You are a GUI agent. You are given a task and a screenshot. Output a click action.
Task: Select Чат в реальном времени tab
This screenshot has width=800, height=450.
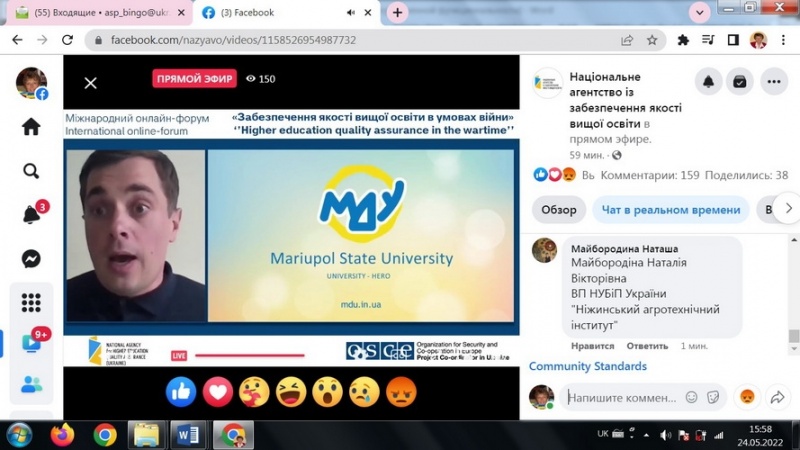click(x=672, y=210)
